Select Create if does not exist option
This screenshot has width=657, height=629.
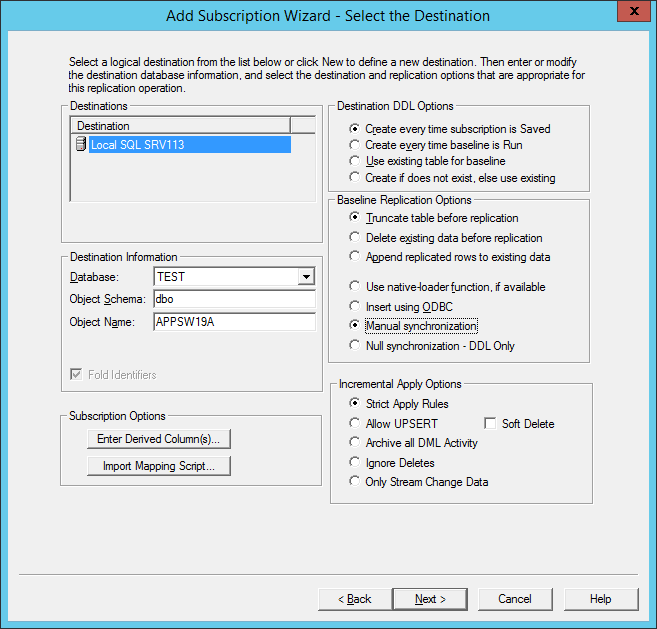(355, 178)
